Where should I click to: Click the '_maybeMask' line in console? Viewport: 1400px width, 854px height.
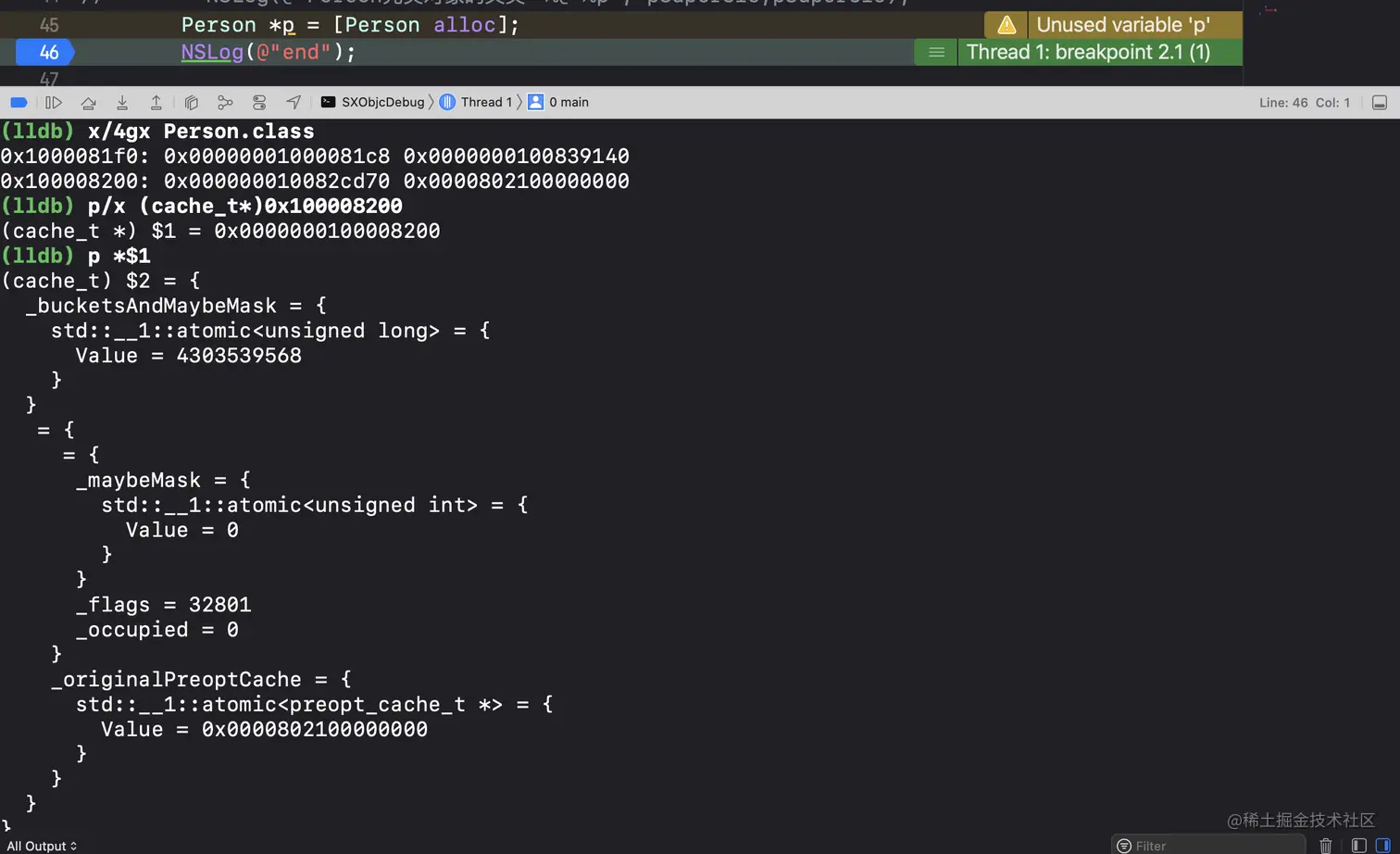163,480
